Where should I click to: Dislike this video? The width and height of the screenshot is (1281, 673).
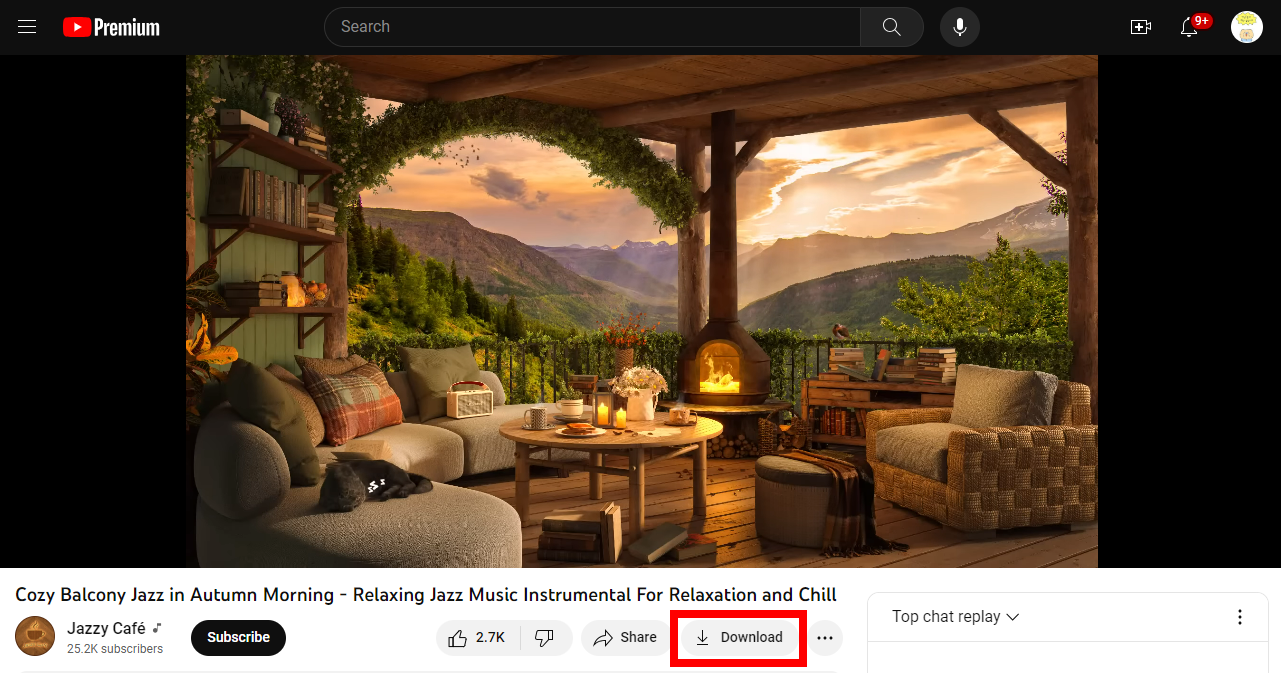pyautogui.click(x=546, y=637)
